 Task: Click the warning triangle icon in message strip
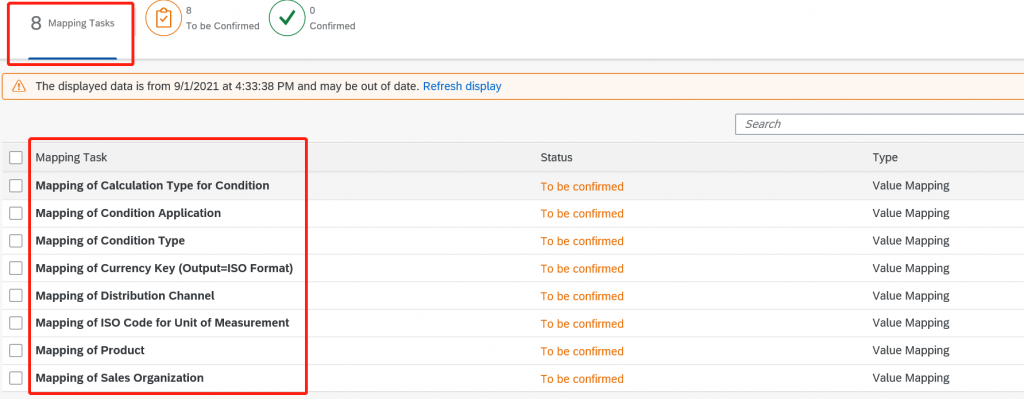coord(19,86)
